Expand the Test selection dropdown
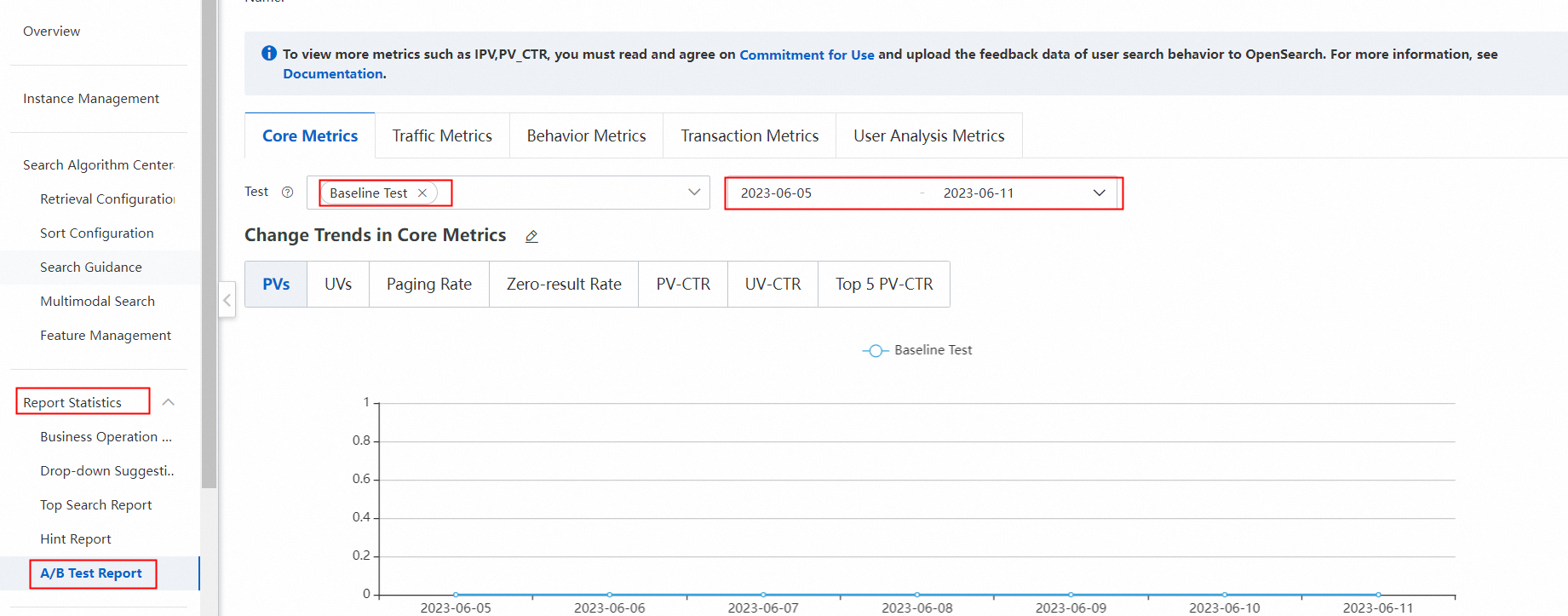The image size is (1568, 616). point(694,193)
